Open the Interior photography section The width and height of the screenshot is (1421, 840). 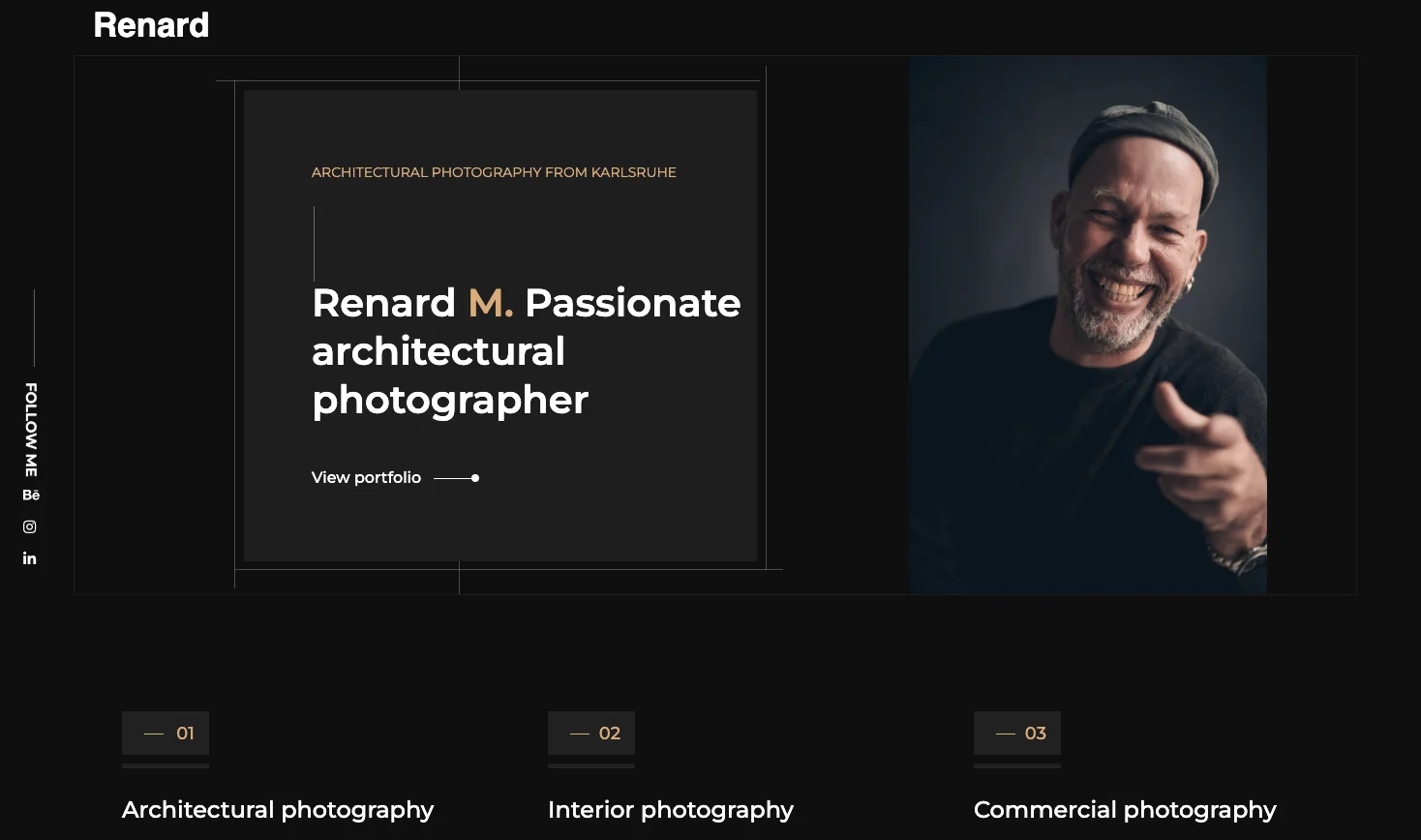tap(671, 809)
